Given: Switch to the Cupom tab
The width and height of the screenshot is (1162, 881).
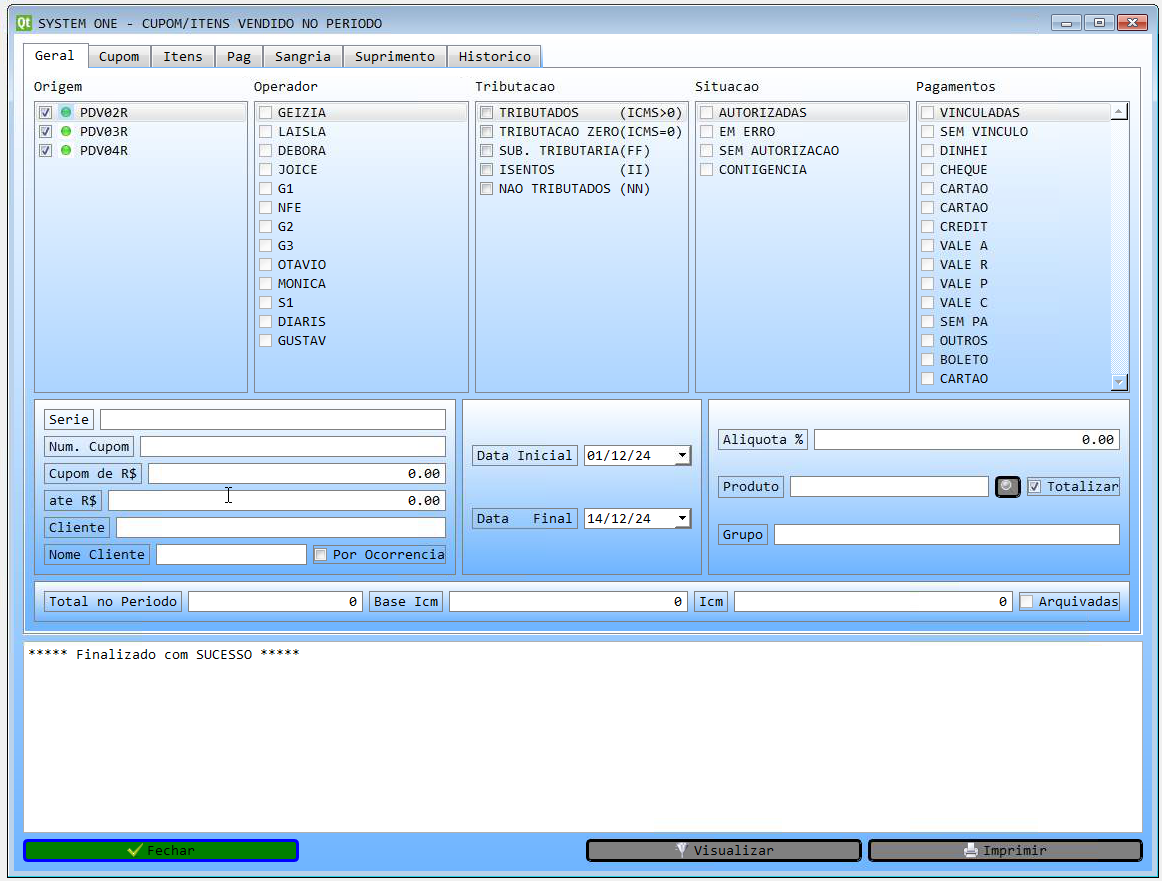Looking at the screenshot, I should click(x=119, y=57).
